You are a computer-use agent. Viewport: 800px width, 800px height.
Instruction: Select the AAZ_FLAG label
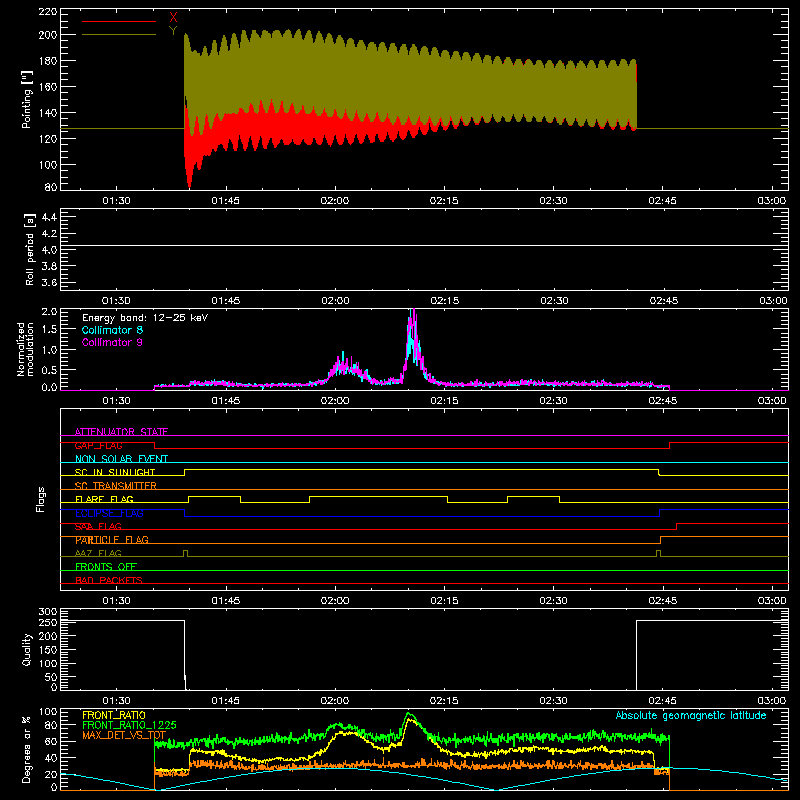tap(98, 553)
